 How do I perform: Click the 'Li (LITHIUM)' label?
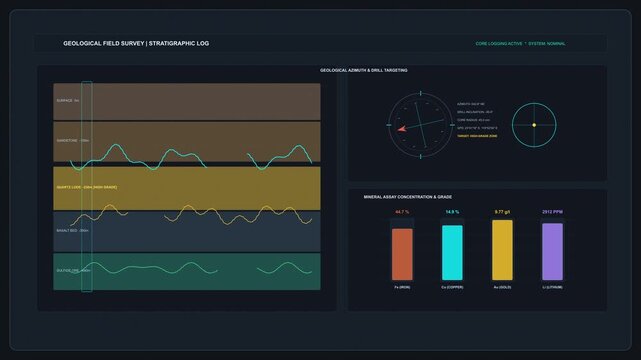(x=552, y=287)
